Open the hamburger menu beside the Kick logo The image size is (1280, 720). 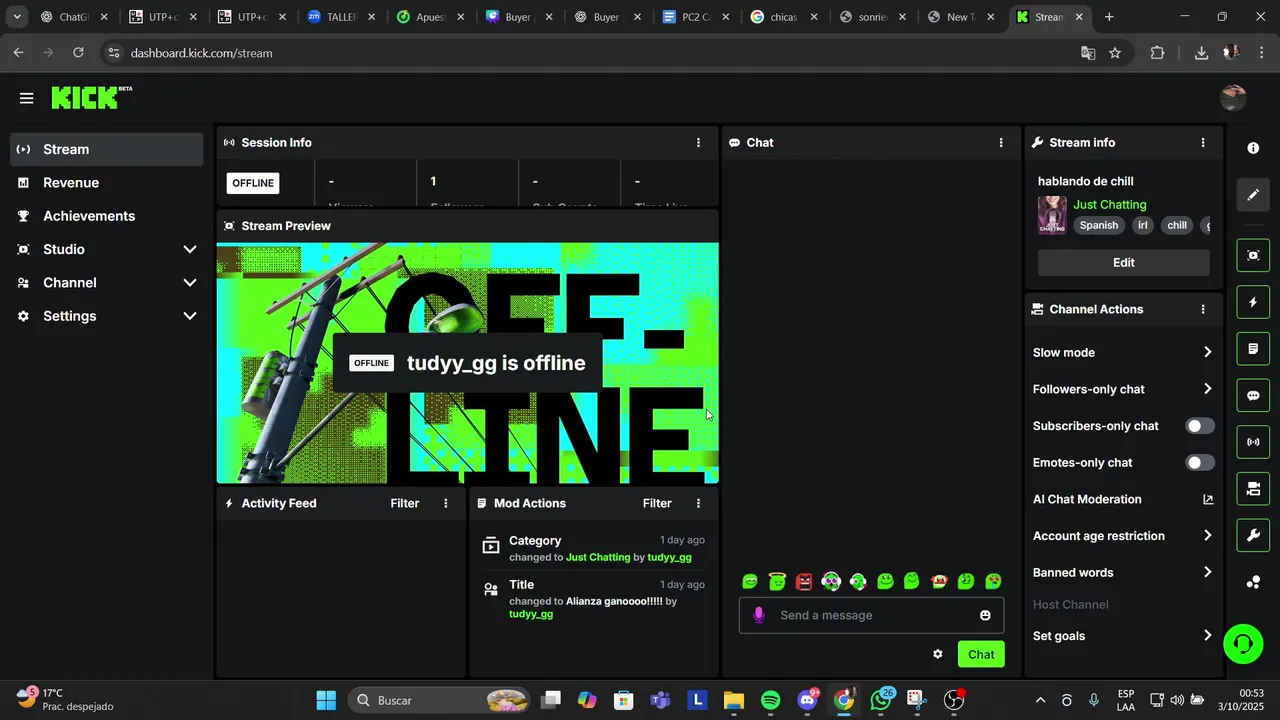(x=26, y=98)
